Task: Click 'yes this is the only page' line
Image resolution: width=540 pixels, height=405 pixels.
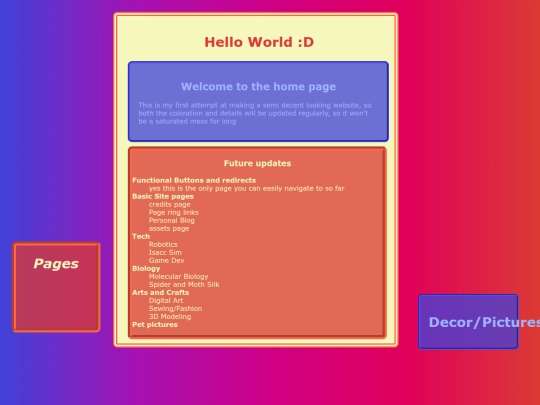Action: tap(247, 188)
